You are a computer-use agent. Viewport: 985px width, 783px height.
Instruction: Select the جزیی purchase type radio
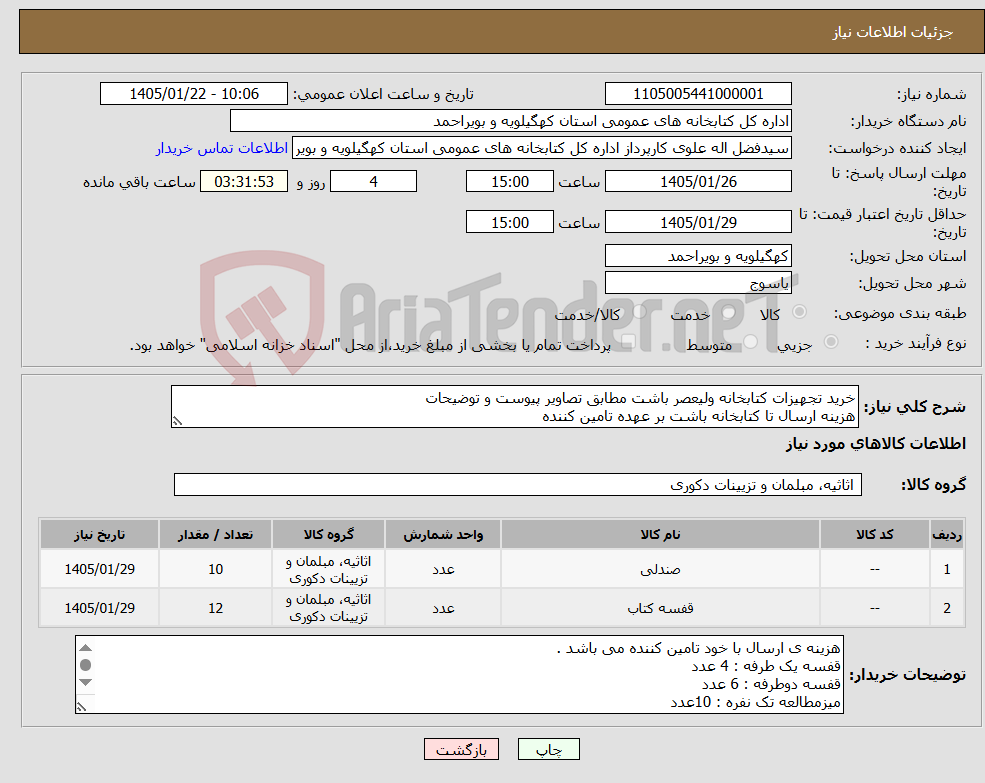click(x=830, y=341)
